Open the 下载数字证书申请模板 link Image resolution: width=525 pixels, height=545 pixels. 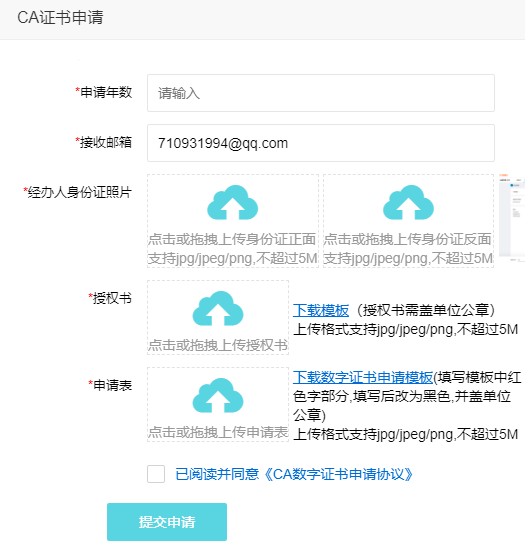coord(363,377)
